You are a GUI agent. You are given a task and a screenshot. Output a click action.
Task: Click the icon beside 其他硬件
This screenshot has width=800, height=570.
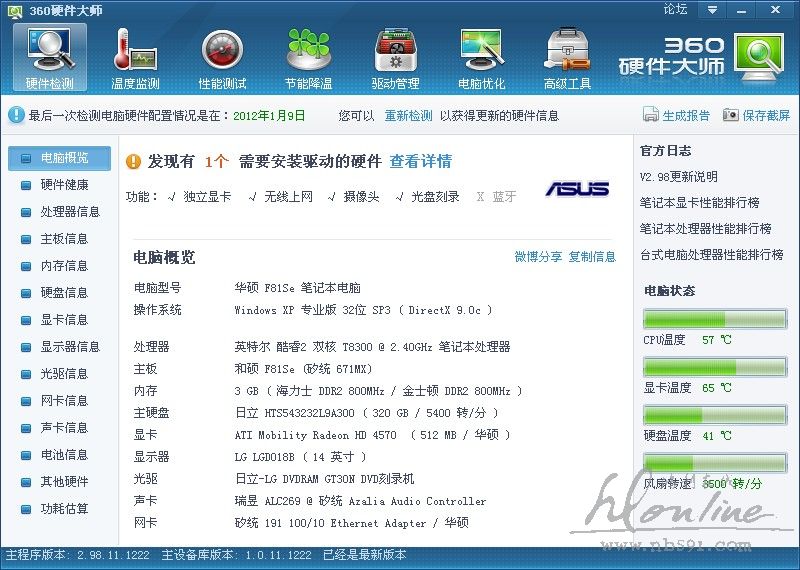coord(26,483)
